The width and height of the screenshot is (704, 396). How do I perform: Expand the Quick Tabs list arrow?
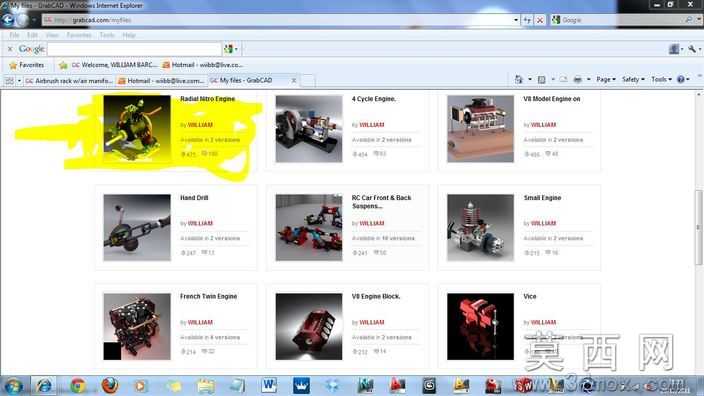pos(19,81)
